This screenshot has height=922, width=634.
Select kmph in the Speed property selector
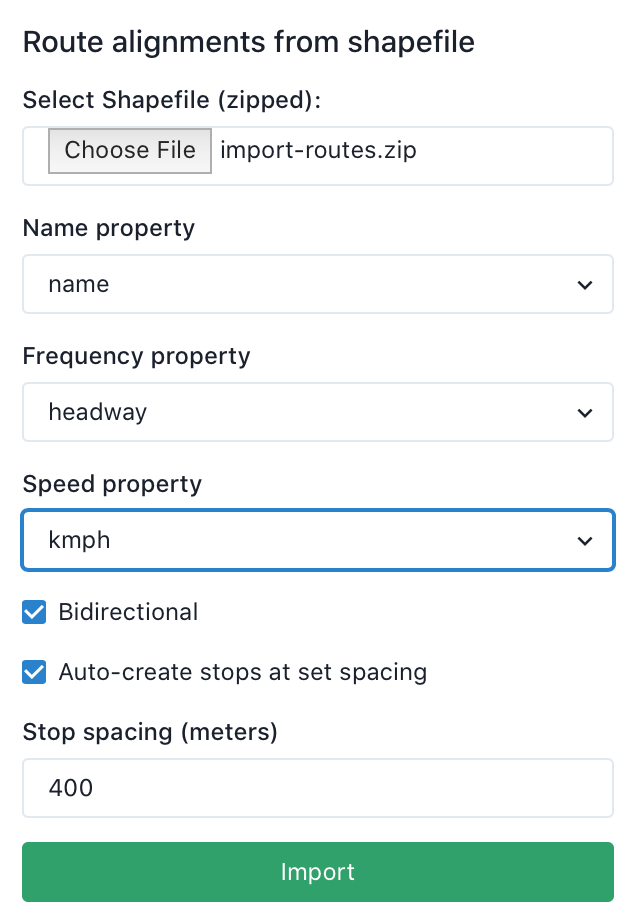[x=317, y=540]
